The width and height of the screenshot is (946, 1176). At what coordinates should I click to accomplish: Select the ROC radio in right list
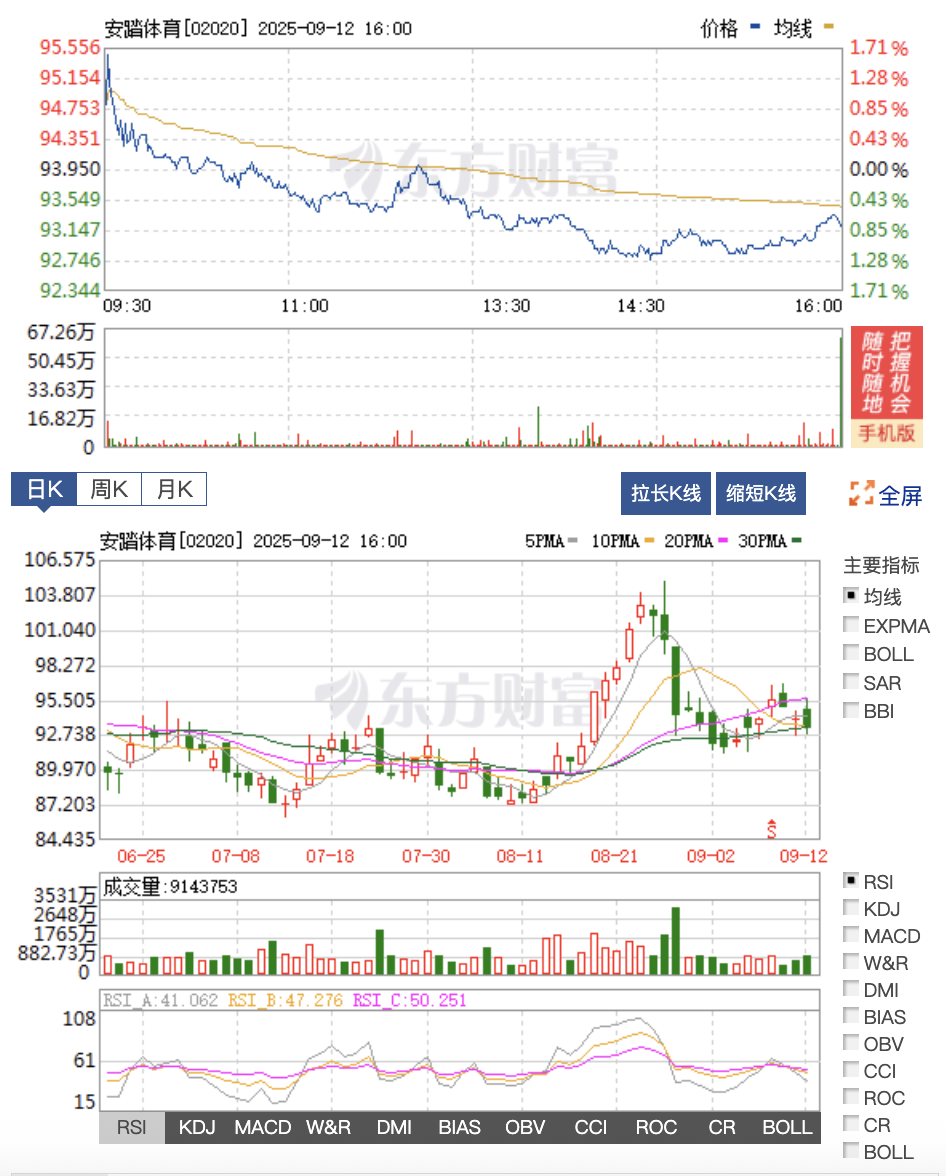coord(851,1096)
